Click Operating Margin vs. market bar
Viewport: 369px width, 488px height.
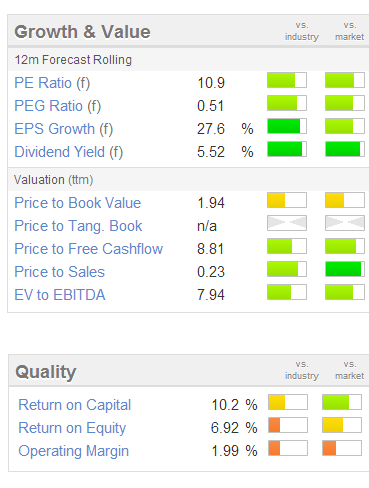click(x=342, y=448)
